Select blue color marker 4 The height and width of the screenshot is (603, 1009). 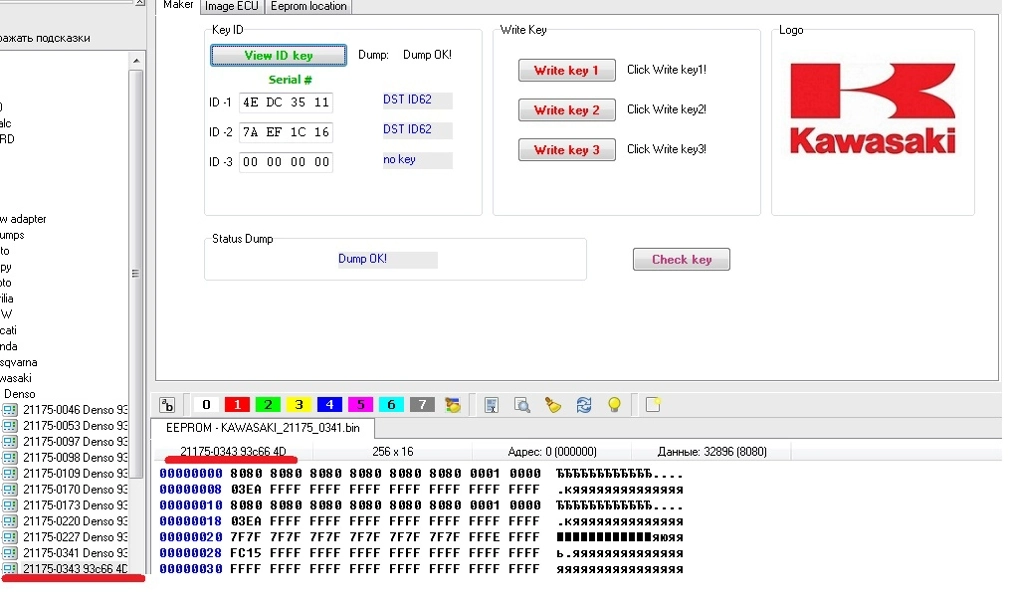point(329,405)
